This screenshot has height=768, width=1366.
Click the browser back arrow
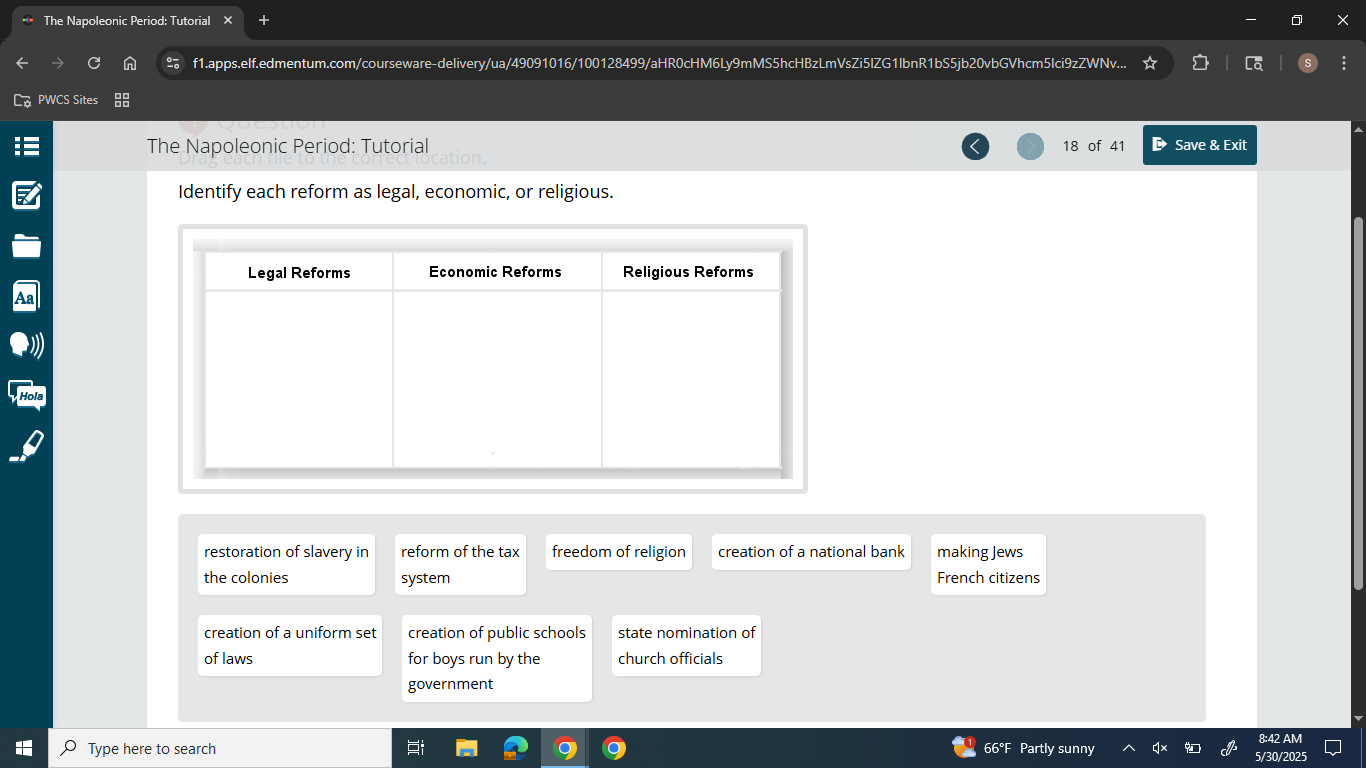tap(22, 63)
